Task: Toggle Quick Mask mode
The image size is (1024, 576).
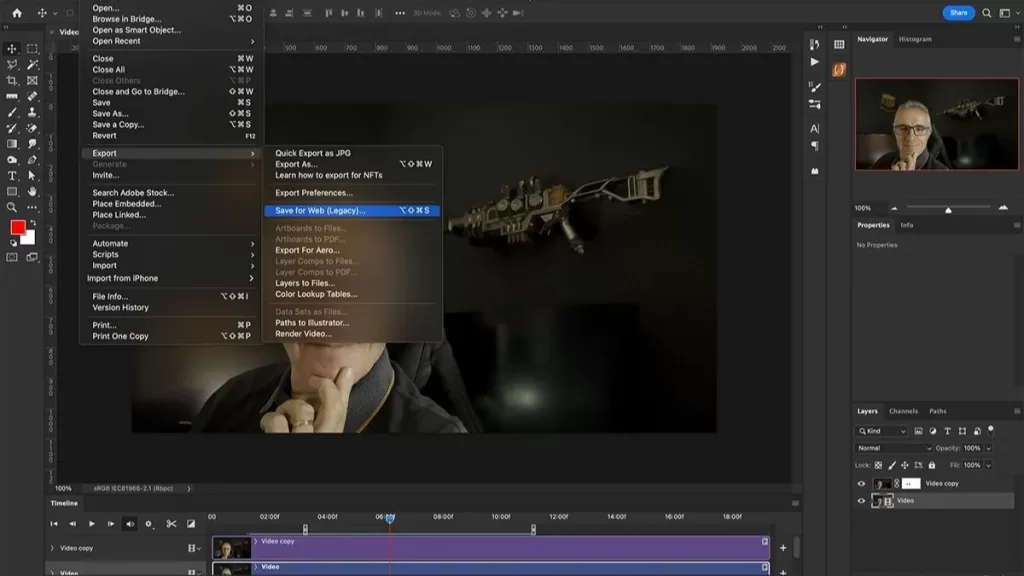Action: coord(12,257)
